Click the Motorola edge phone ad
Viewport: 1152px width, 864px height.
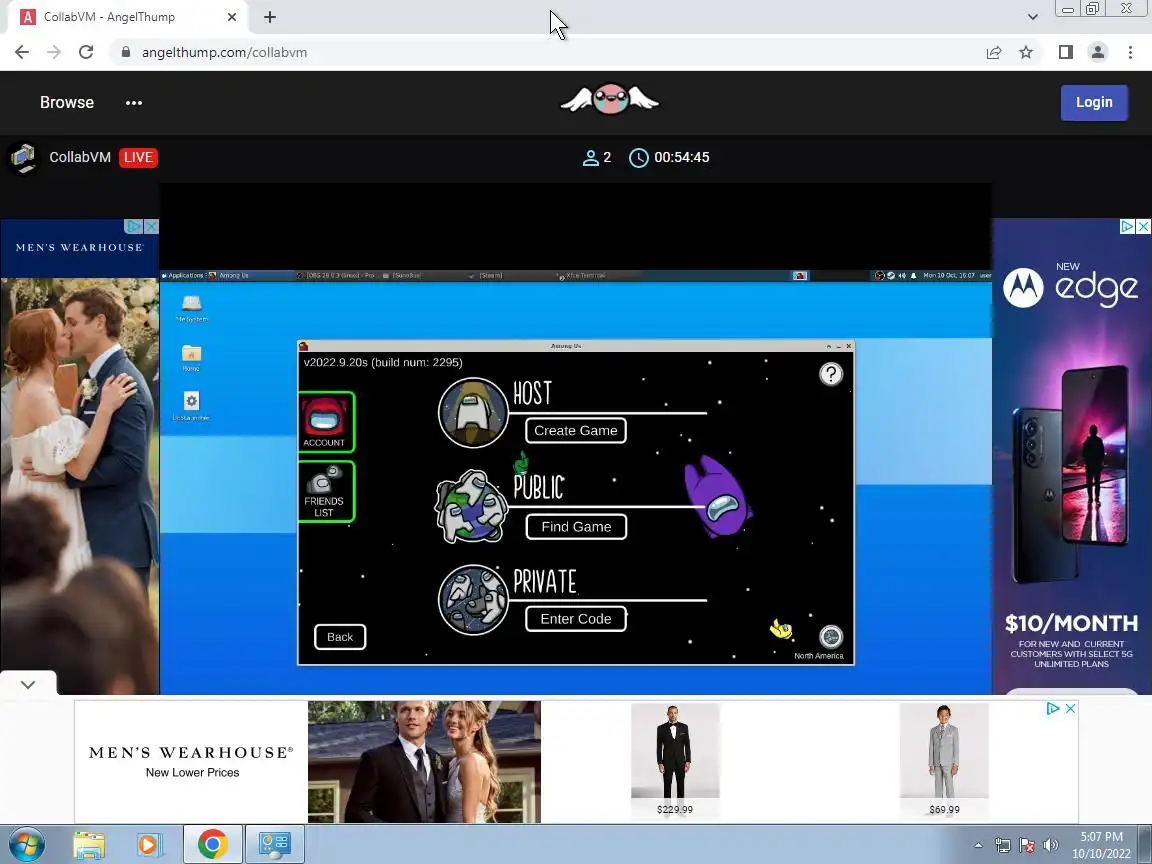point(1071,456)
